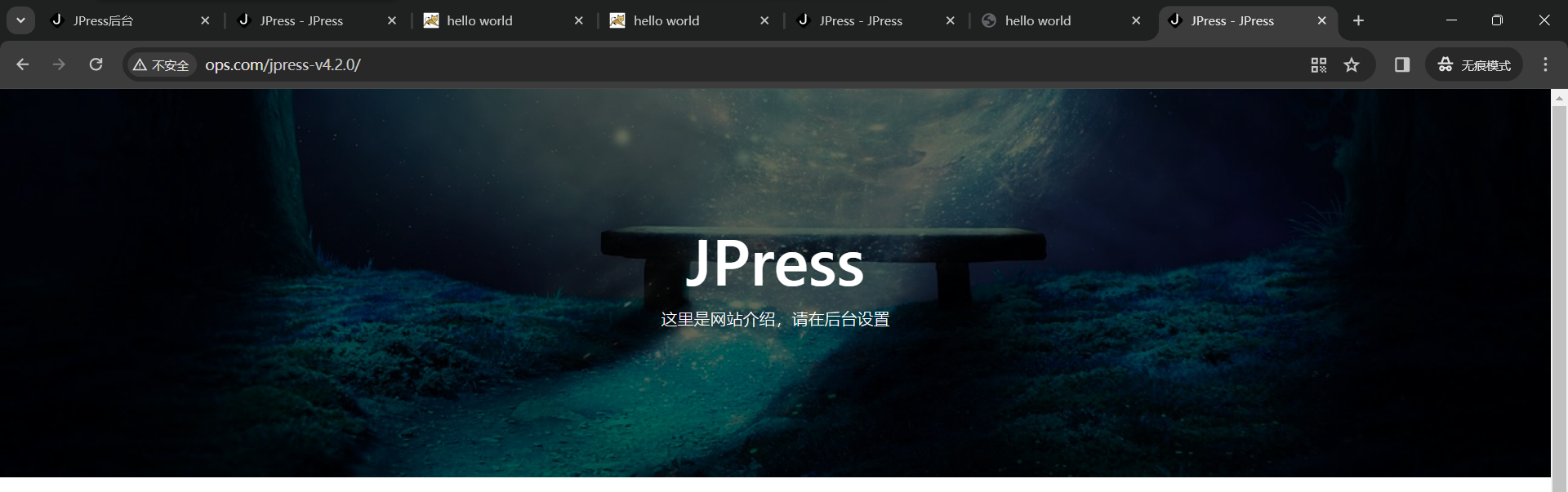Go forward to the next page
Image resolution: width=1568 pixels, height=492 pixels.
59,64
